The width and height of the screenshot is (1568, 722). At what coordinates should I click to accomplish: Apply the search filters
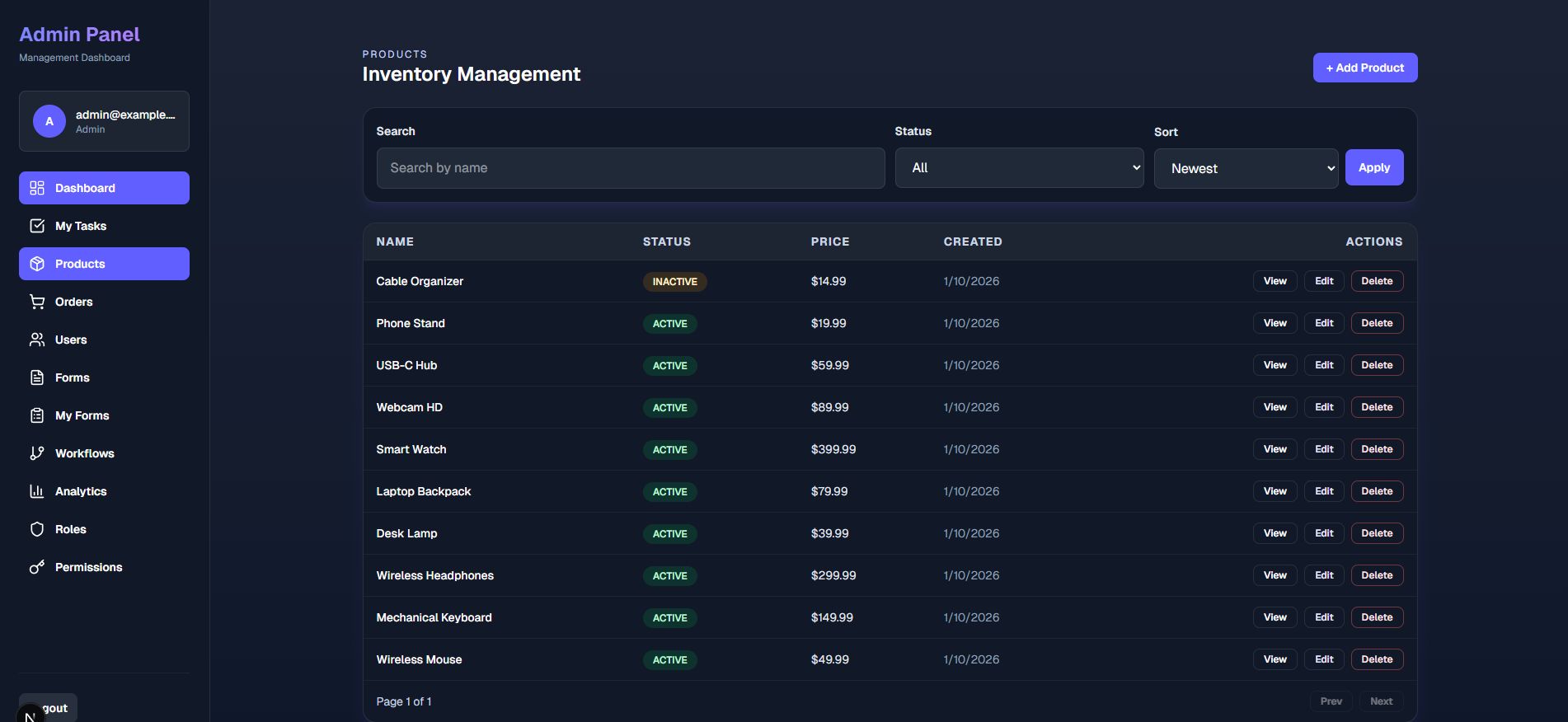1373,167
